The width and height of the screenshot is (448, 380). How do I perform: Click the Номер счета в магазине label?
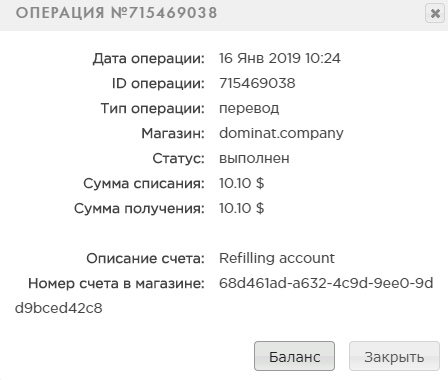pyautogui.click(x=116, y=283)
